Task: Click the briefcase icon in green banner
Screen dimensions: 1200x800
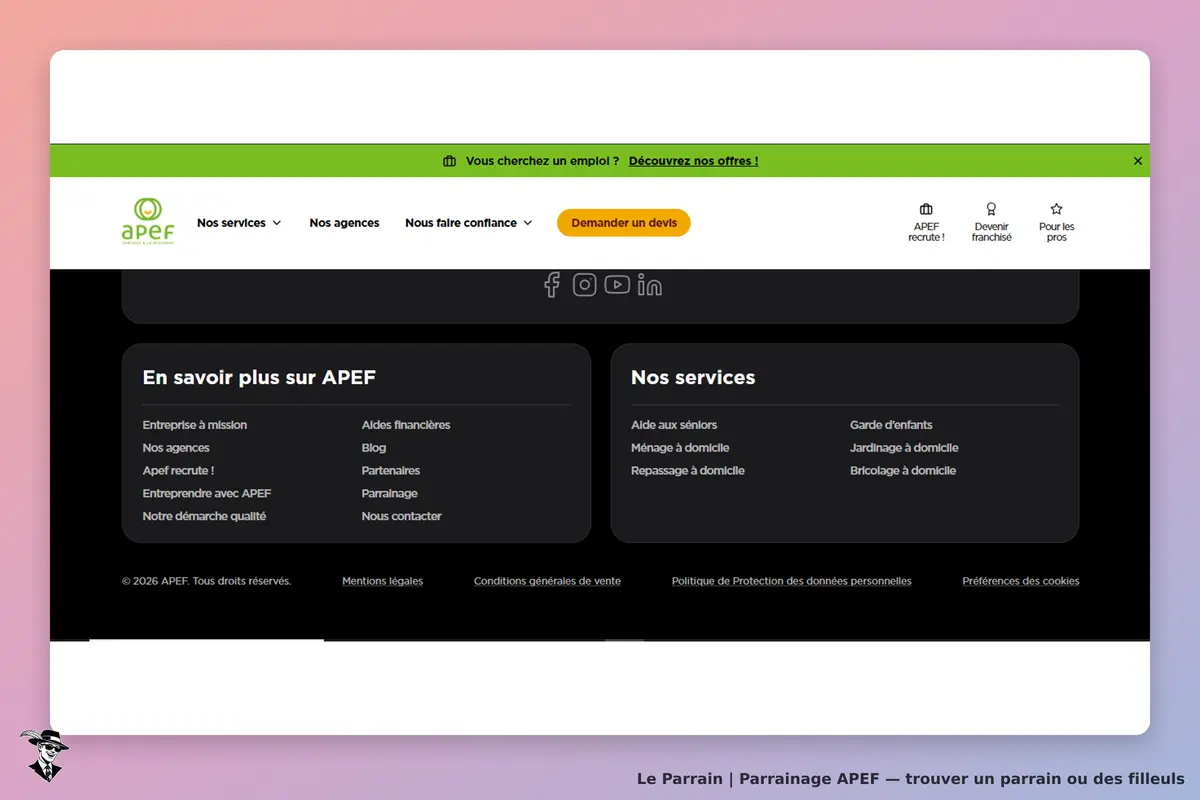Action: (449, 161)
